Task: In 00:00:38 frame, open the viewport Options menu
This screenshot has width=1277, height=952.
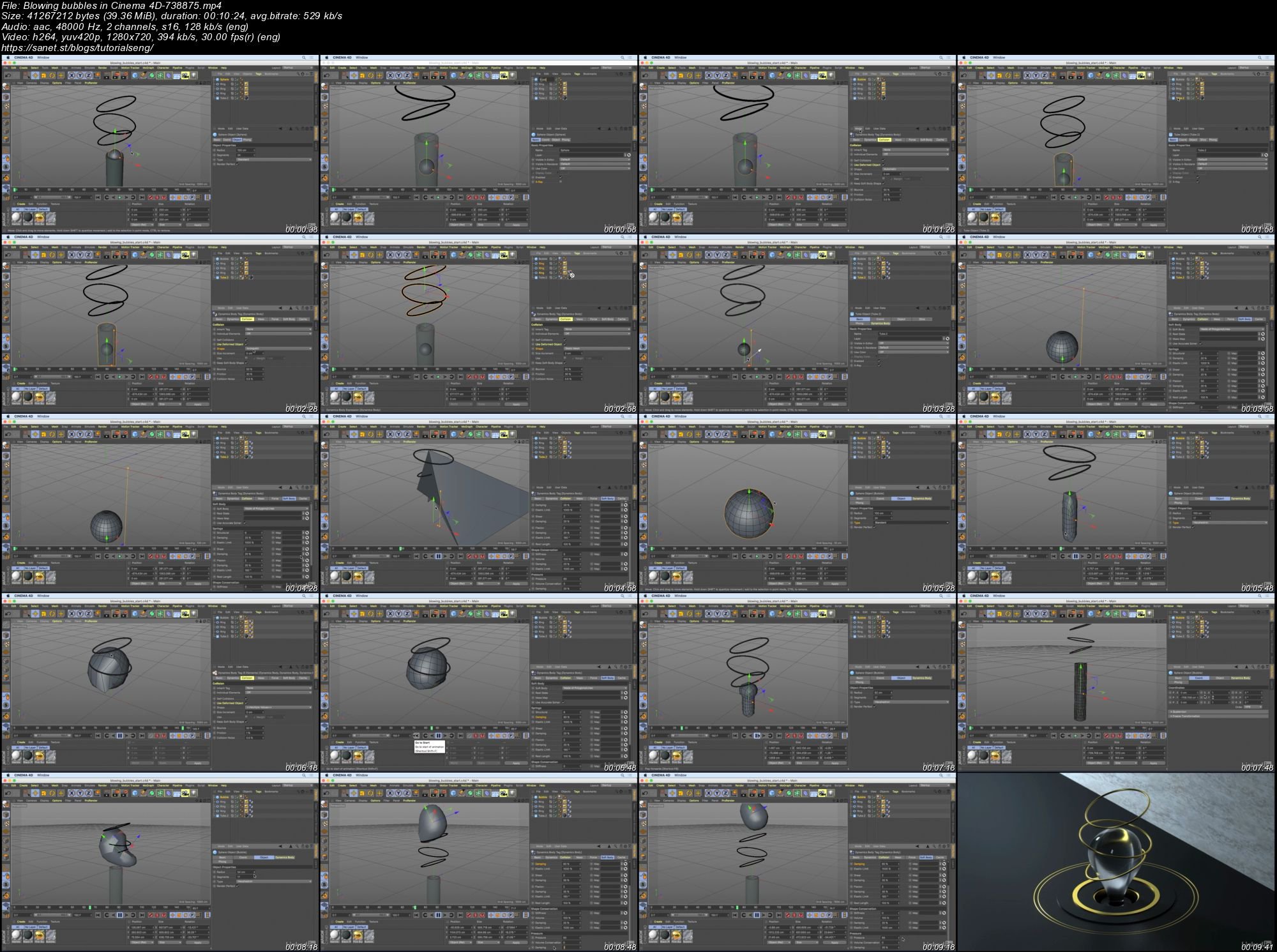Action: tap(57, 83)
